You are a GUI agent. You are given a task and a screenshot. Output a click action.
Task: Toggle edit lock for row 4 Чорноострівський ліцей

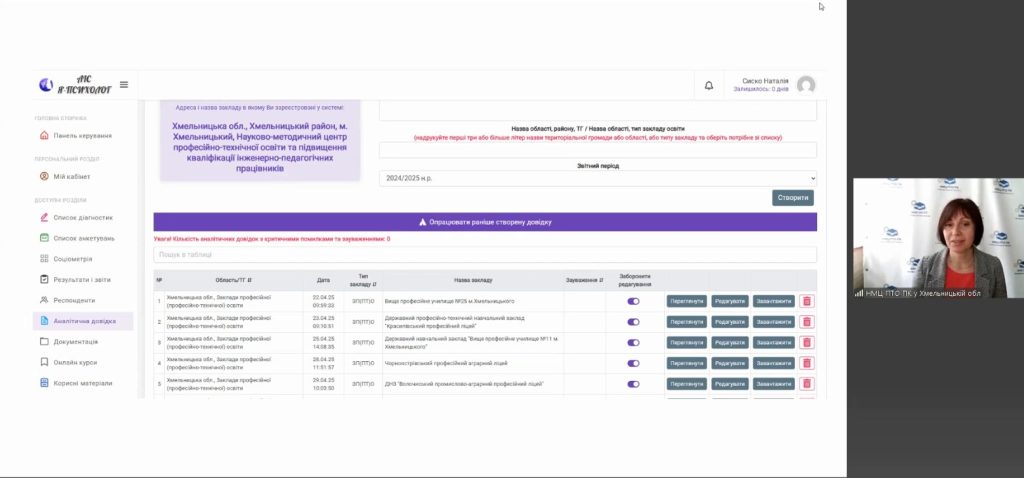pos(633,363)
